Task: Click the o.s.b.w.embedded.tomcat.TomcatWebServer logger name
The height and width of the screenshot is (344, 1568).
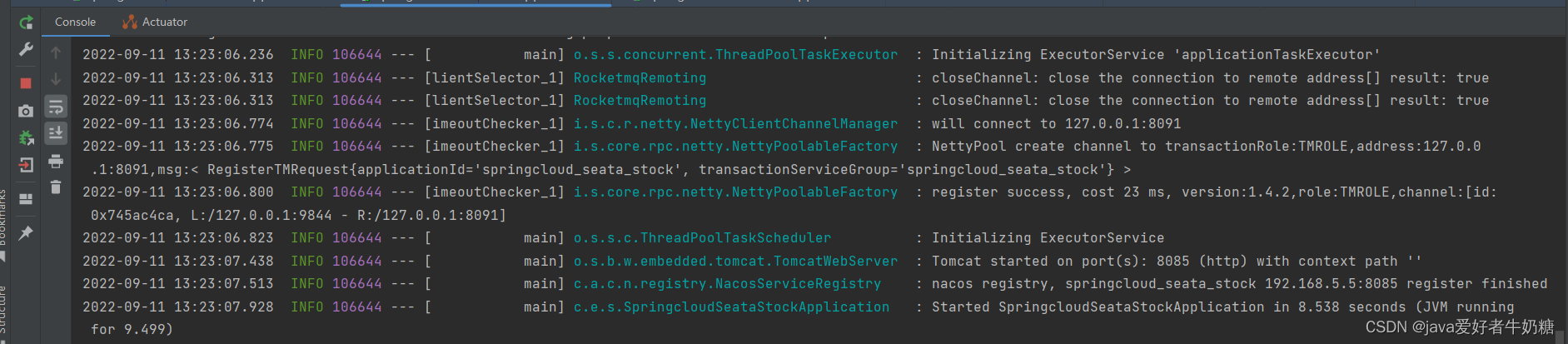Action: [735, 262]
